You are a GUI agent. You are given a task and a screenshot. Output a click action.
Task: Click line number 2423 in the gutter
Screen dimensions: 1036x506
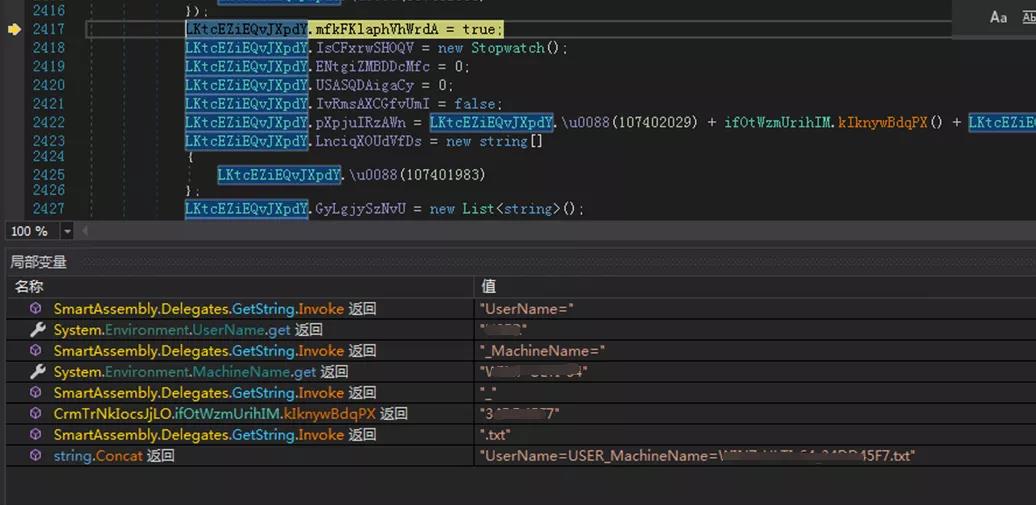[48, 141]
